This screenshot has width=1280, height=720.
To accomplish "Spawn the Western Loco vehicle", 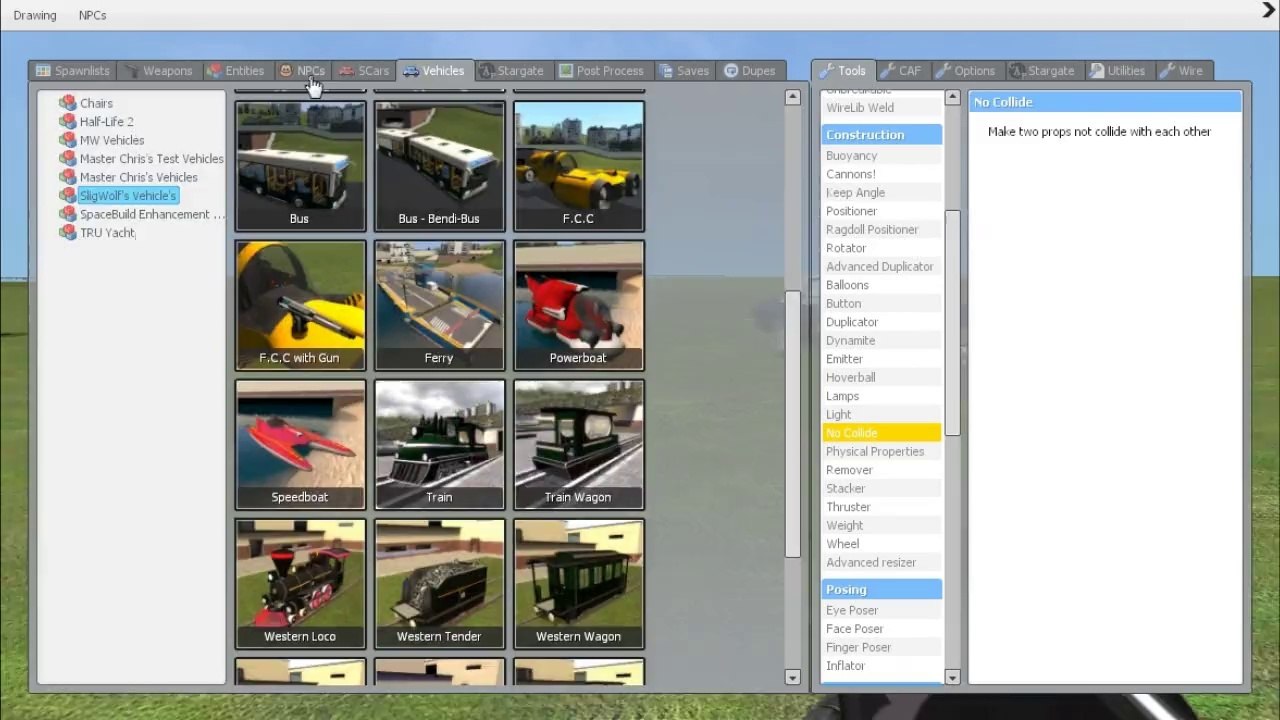I will [300, 583].
